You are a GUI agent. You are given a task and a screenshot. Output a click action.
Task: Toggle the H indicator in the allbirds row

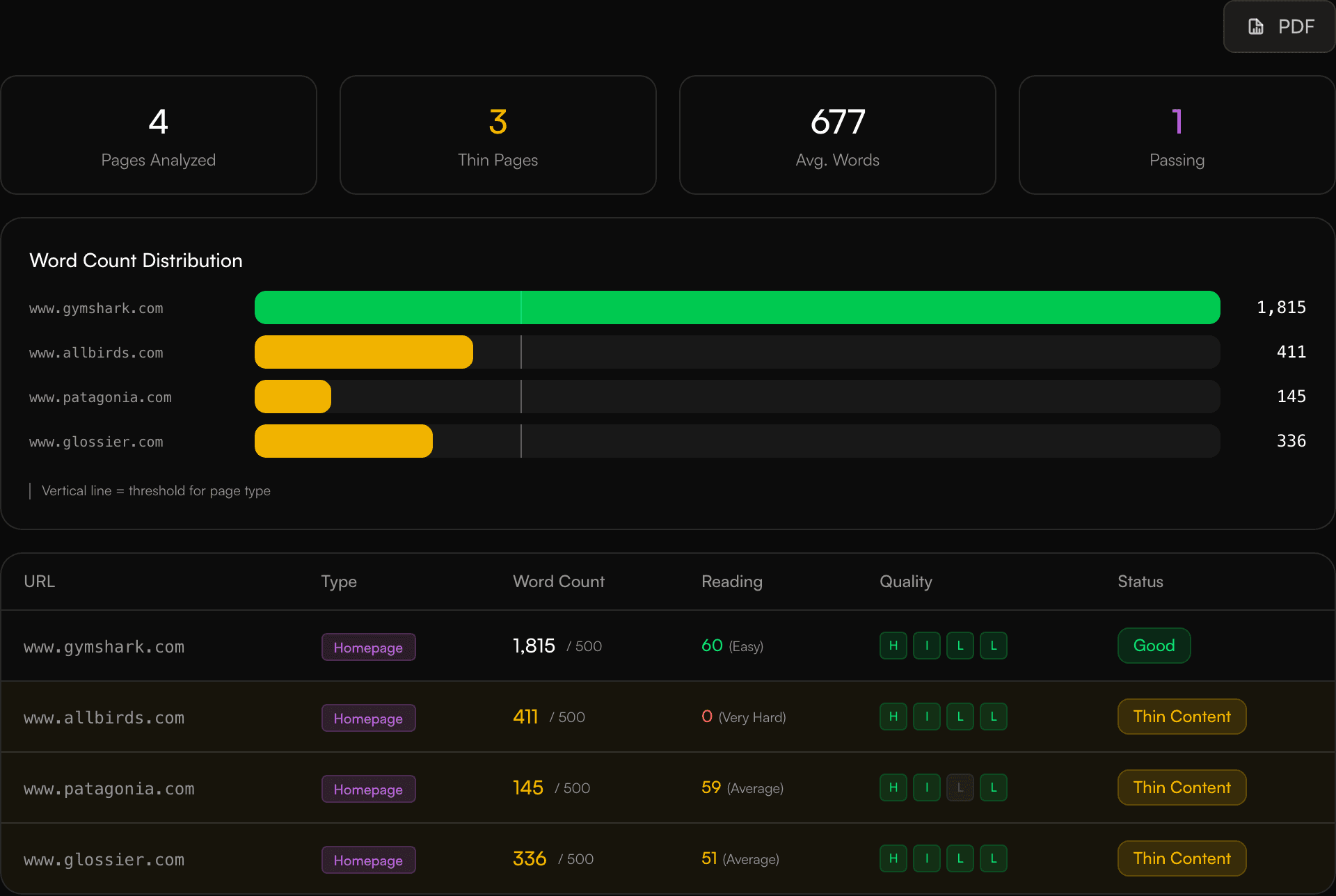tap(893, 717)
